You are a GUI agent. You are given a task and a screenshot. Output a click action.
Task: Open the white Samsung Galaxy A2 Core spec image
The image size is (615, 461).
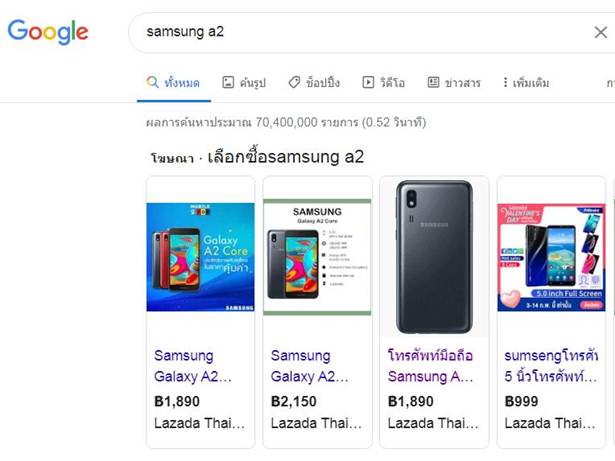coord(317,257)
